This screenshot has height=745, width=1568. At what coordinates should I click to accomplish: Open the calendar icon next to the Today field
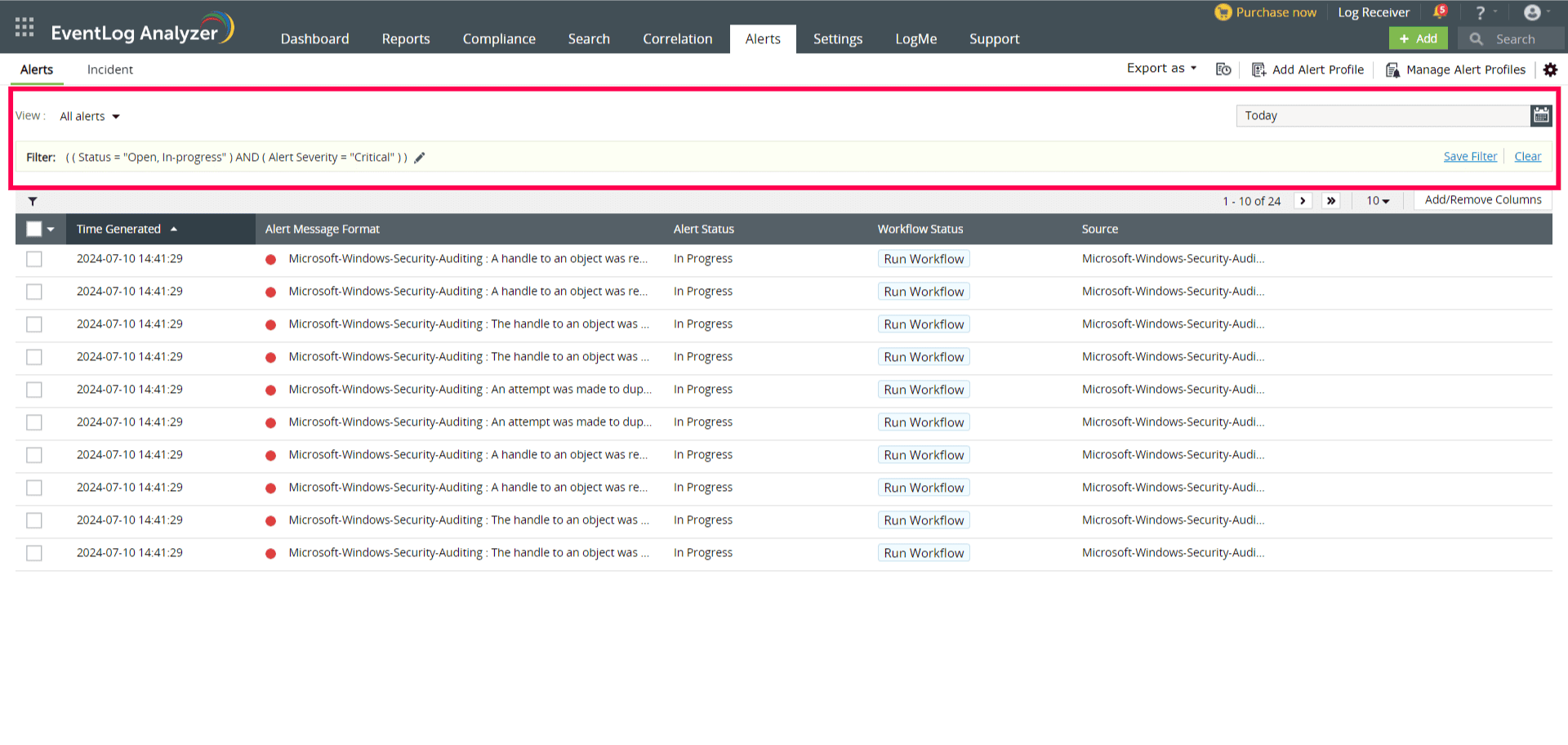point(1541,115)
